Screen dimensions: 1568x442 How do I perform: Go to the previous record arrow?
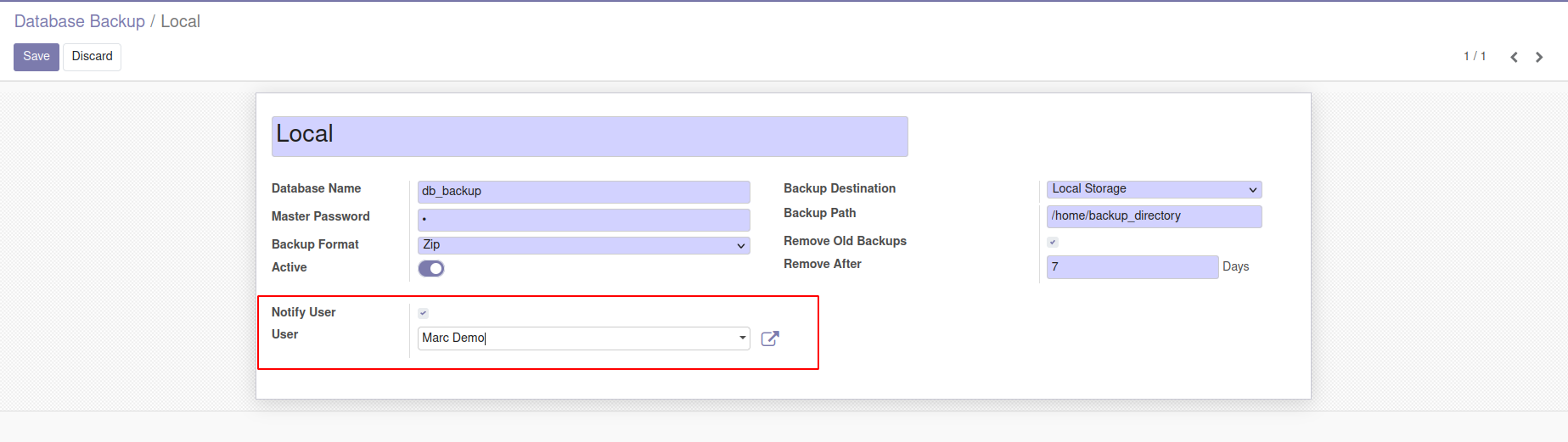(1514, 57)
